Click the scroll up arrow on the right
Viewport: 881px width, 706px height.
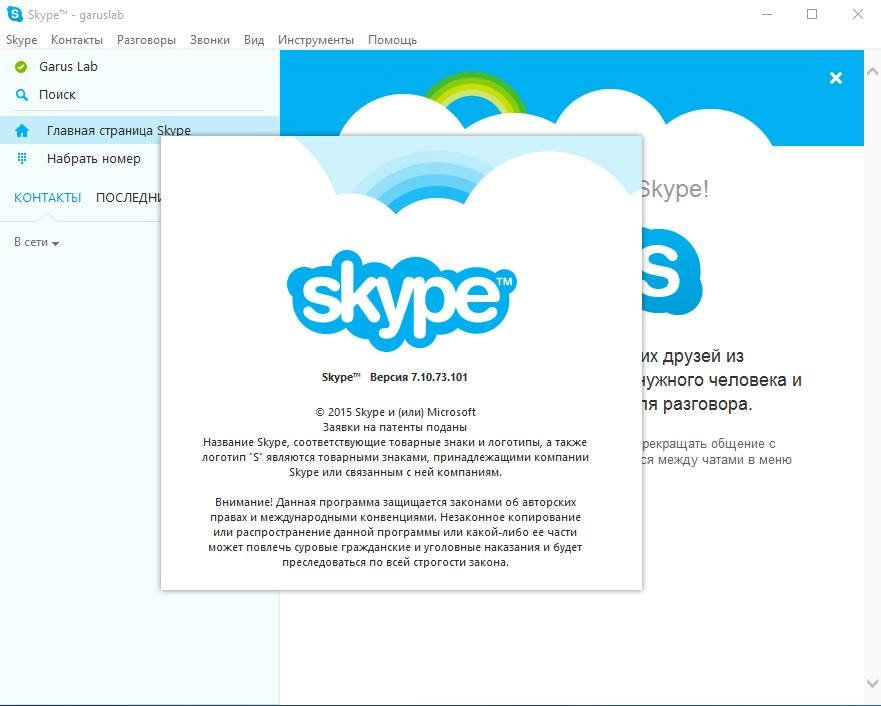873,71
